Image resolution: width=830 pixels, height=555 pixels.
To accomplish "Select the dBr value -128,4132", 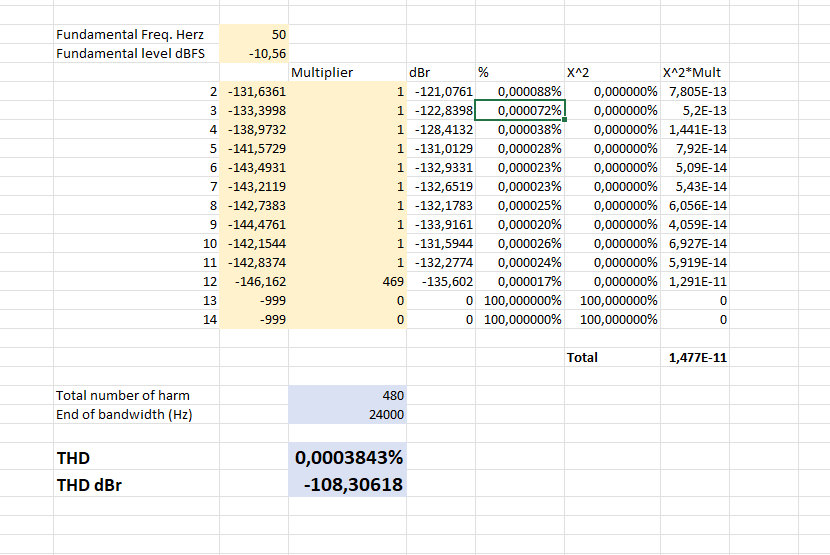I will point(441,130).
